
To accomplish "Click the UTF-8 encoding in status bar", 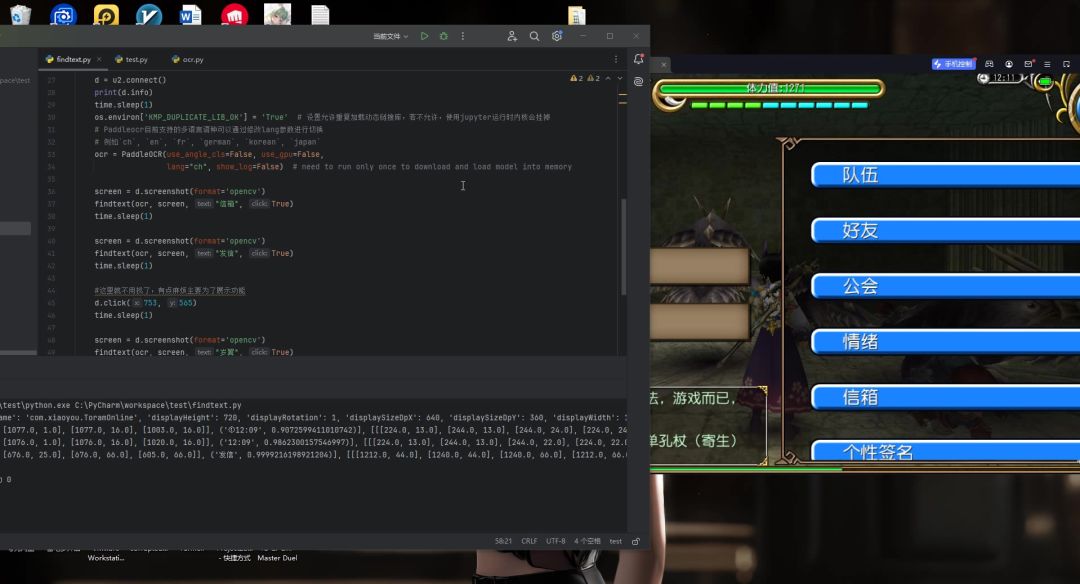I will (556, 541).
